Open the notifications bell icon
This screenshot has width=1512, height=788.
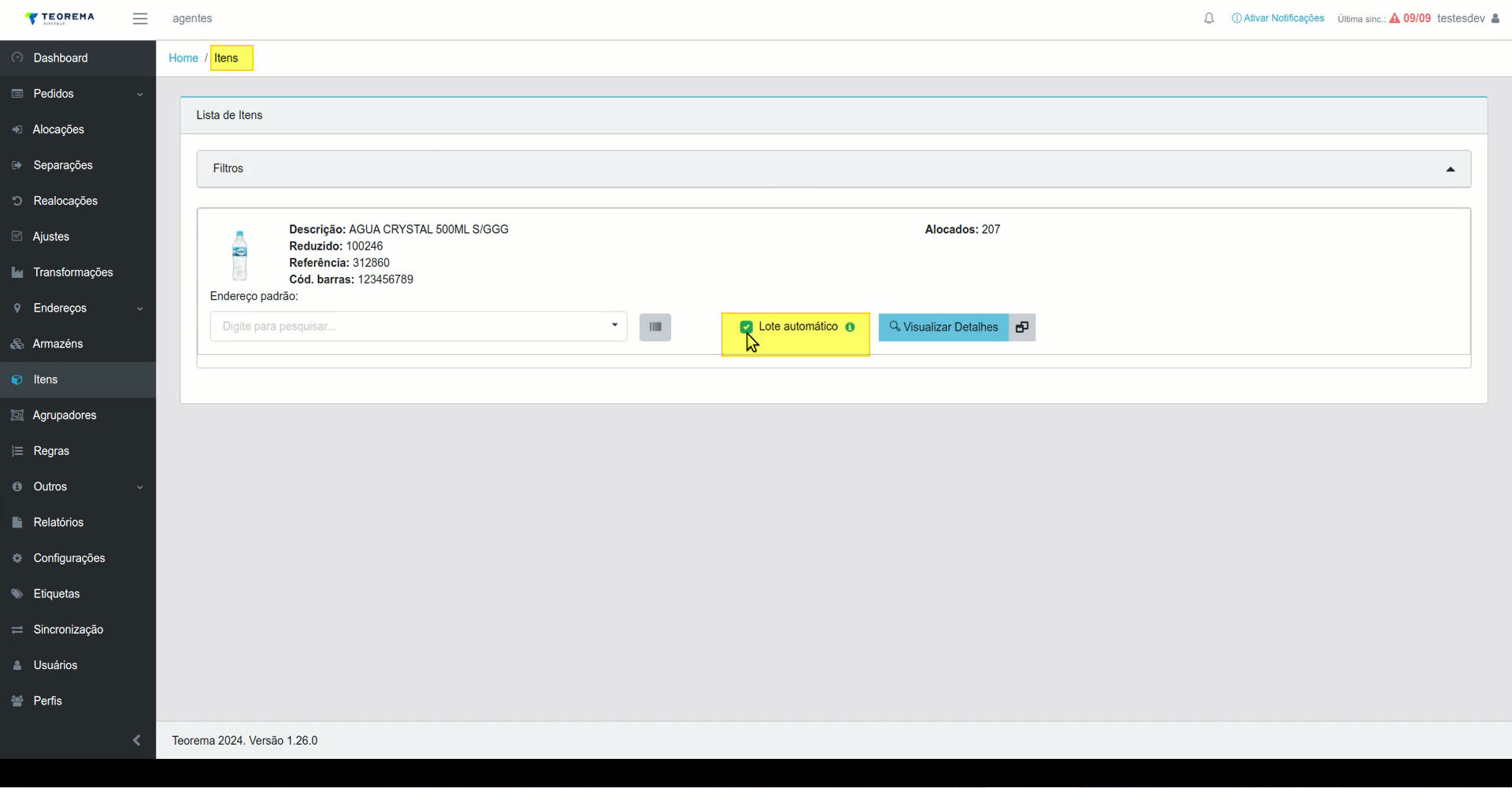coord(1209,18)
